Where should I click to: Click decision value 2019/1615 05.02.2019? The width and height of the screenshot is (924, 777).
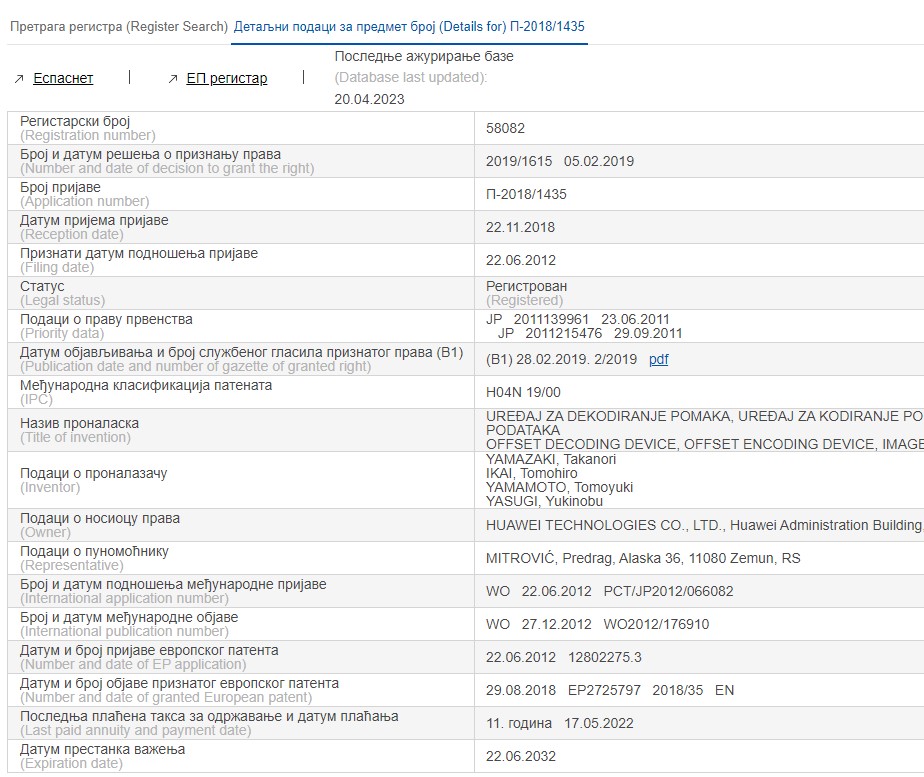pos(560,161)
